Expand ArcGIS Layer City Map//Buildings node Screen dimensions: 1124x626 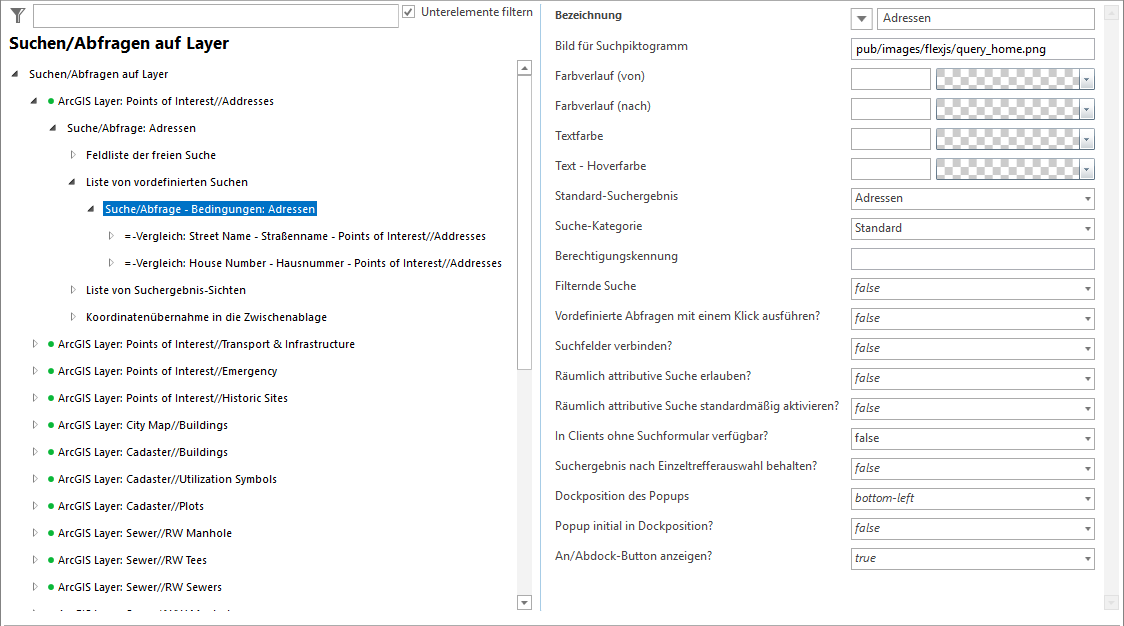pos(35,425)
